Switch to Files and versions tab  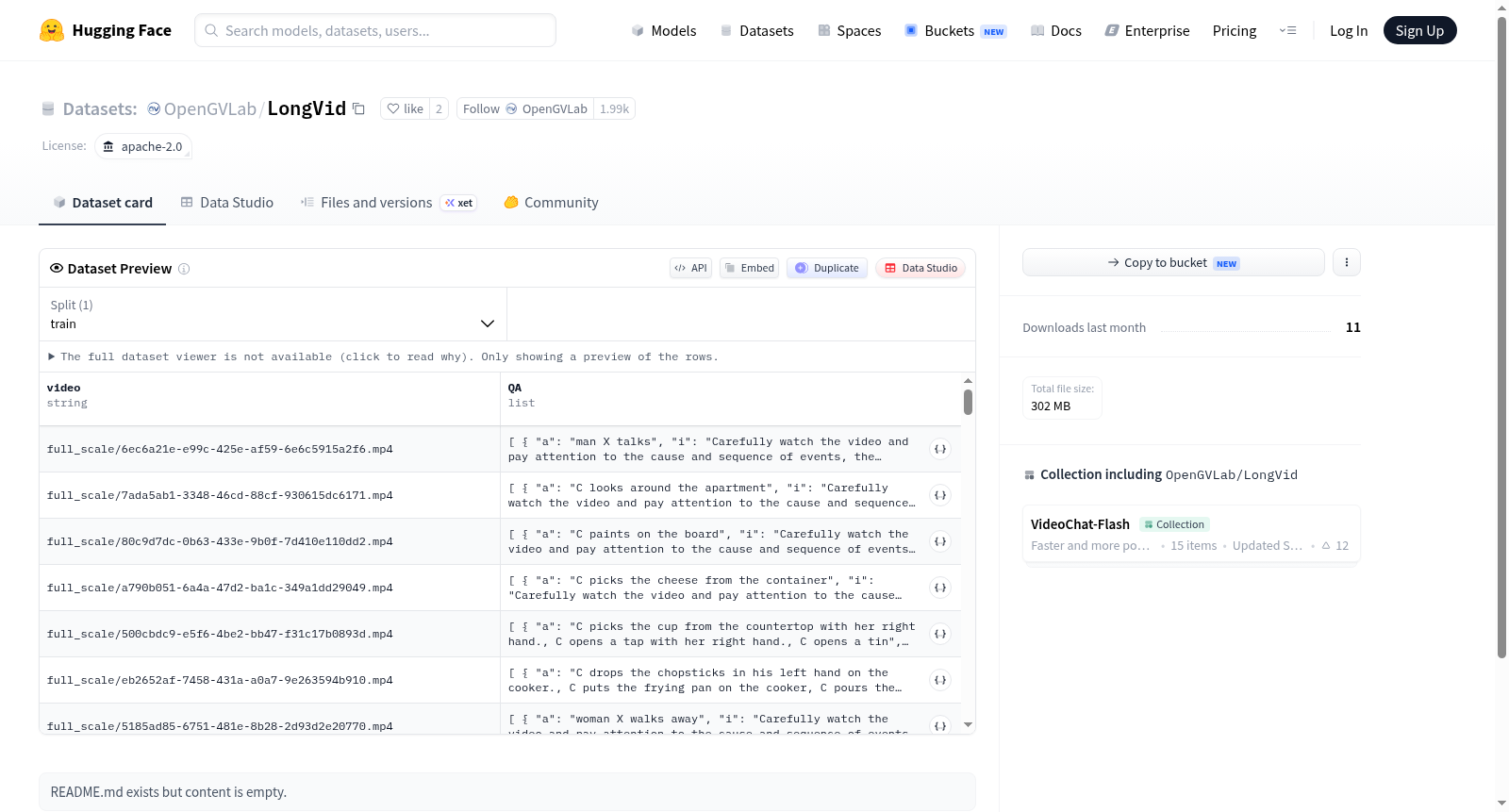click(x=389, y=203)
